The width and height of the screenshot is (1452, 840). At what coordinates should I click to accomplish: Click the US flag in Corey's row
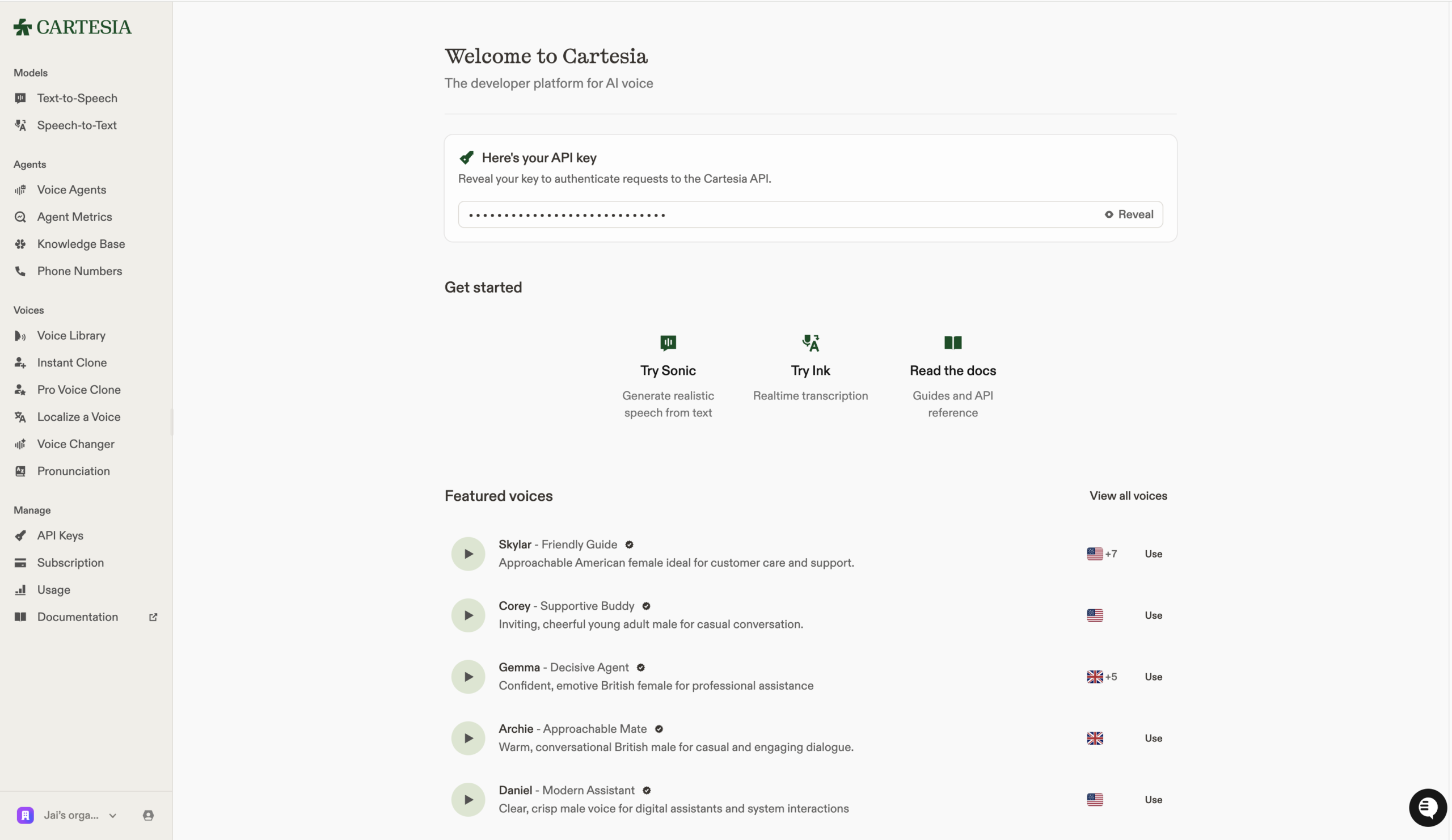coord(1095,615)
